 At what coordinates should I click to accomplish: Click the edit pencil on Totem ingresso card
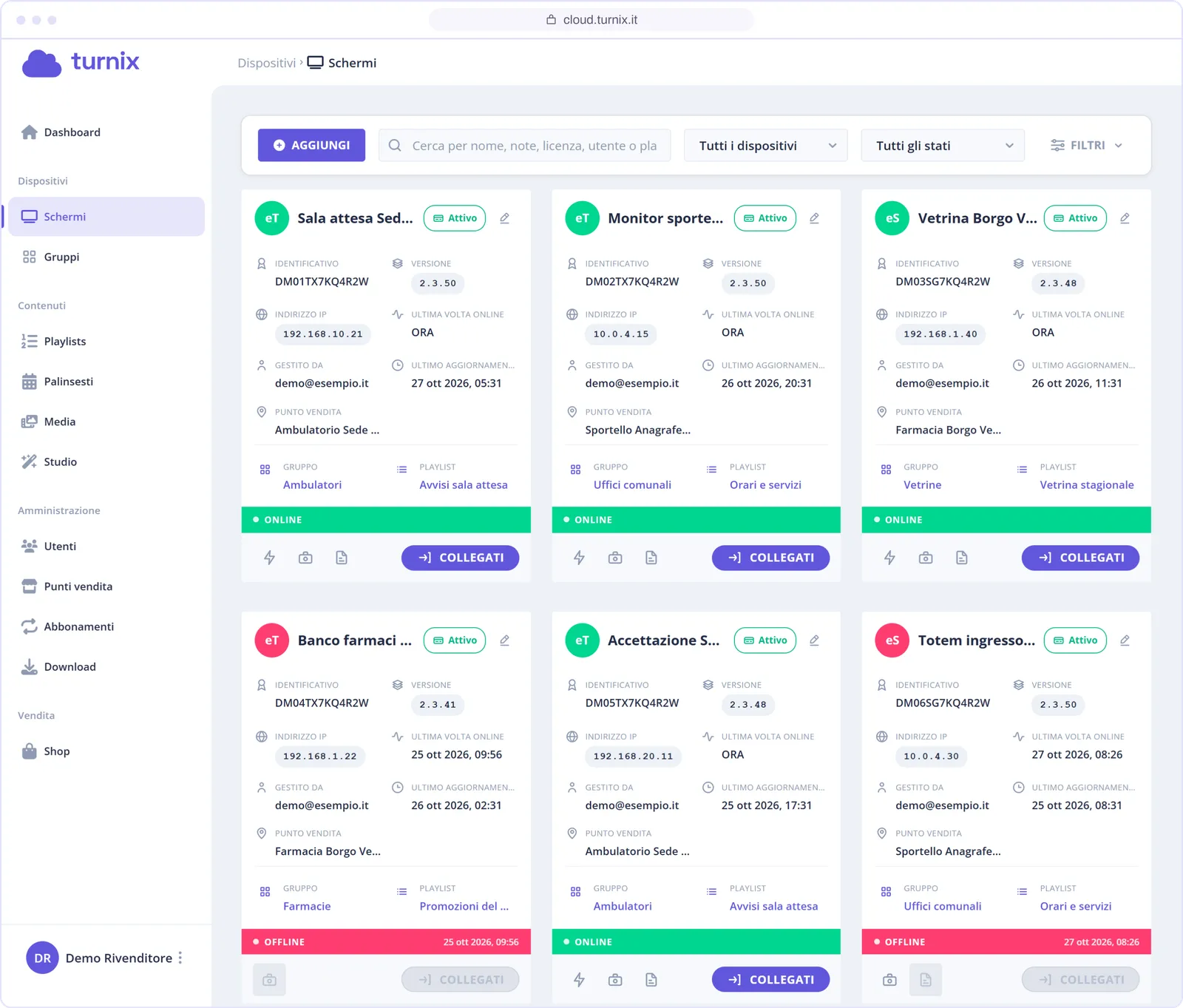pos(1125,640)
